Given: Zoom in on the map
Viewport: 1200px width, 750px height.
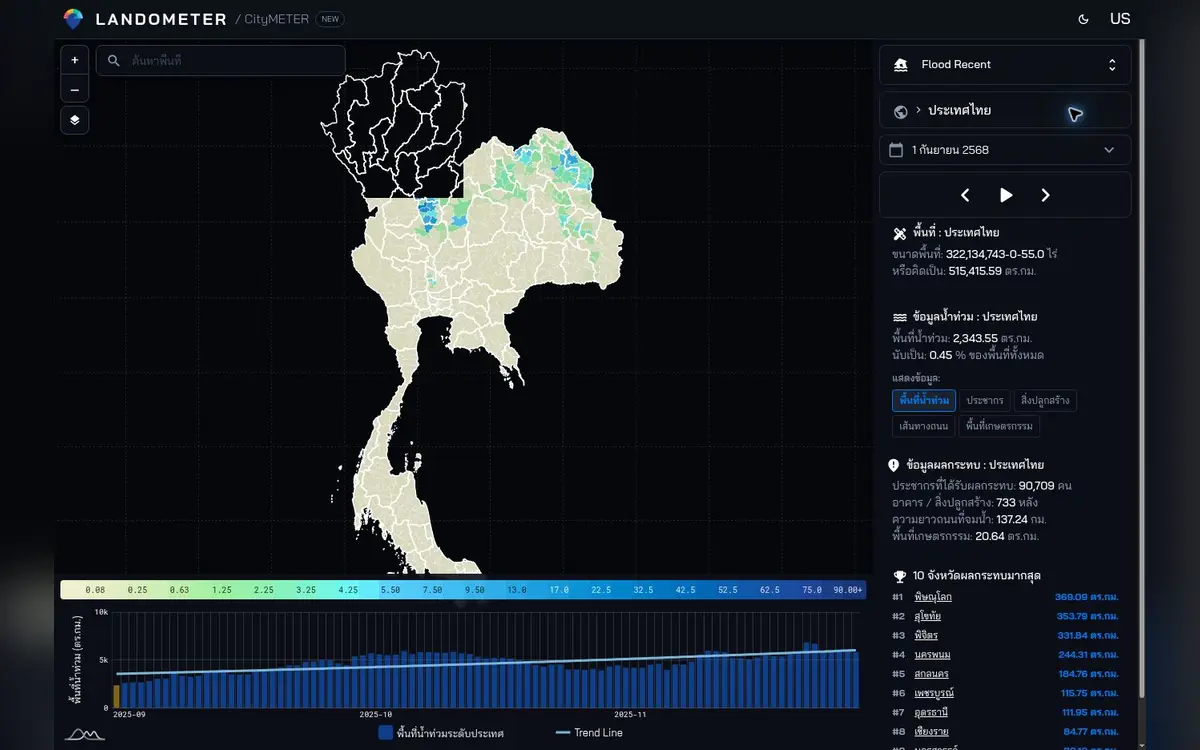Looking at the screenshot, I should click(x=75, y=60).
